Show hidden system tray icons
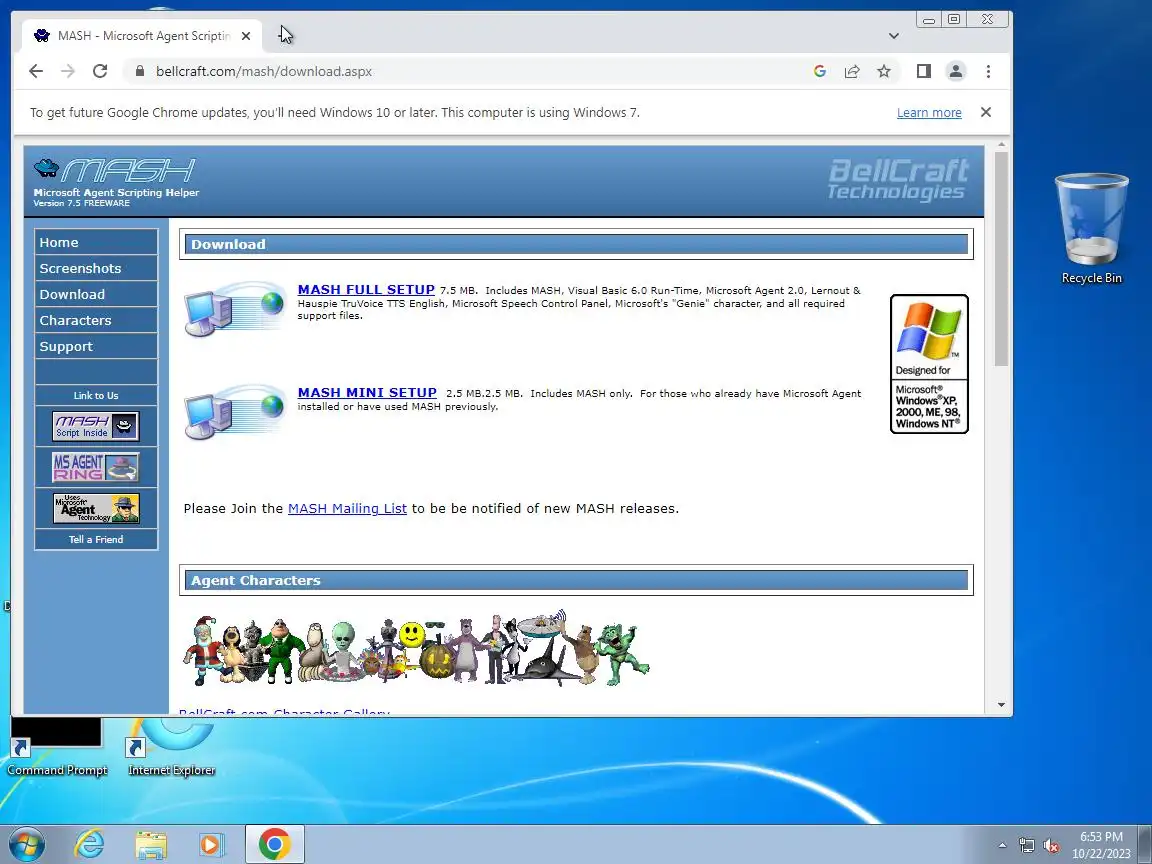 tap(1002, 846)
